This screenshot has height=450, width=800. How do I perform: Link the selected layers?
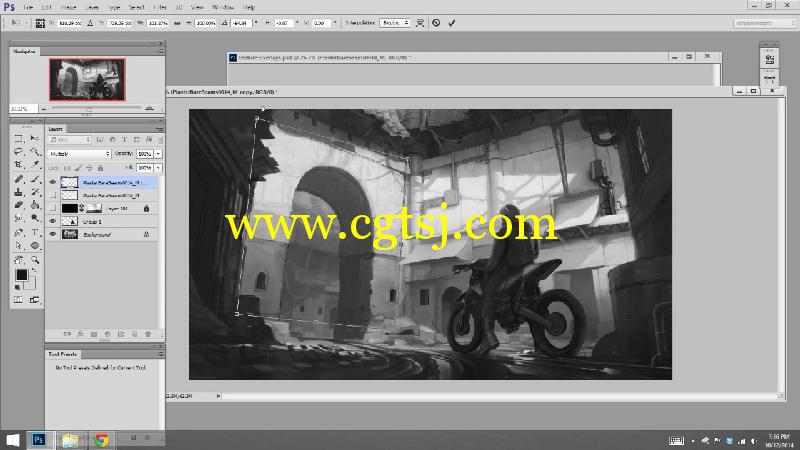67,334
